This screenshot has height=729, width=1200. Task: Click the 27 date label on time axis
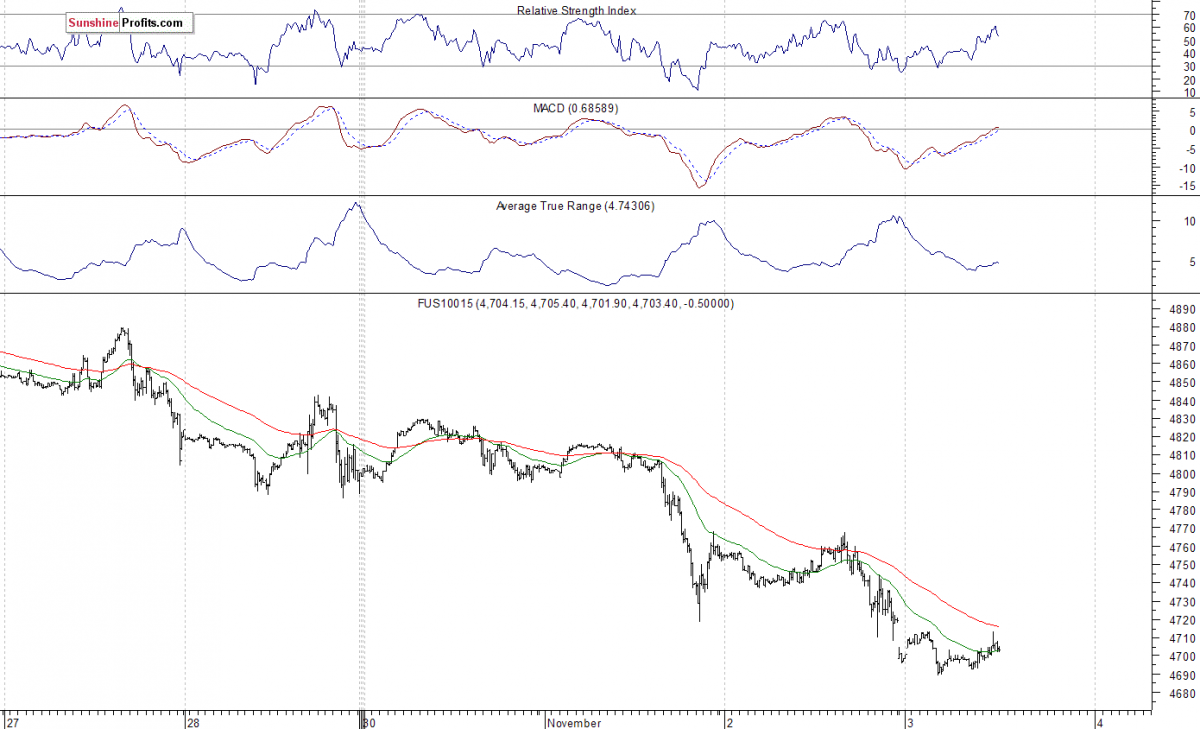11,721
